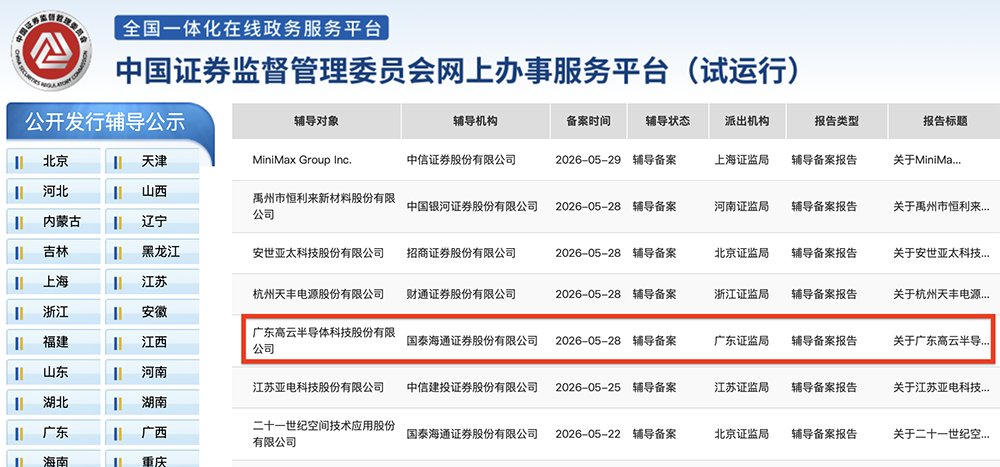Select 辽宁 in the region list
The image size is (1000, 467).
point(152,221)
